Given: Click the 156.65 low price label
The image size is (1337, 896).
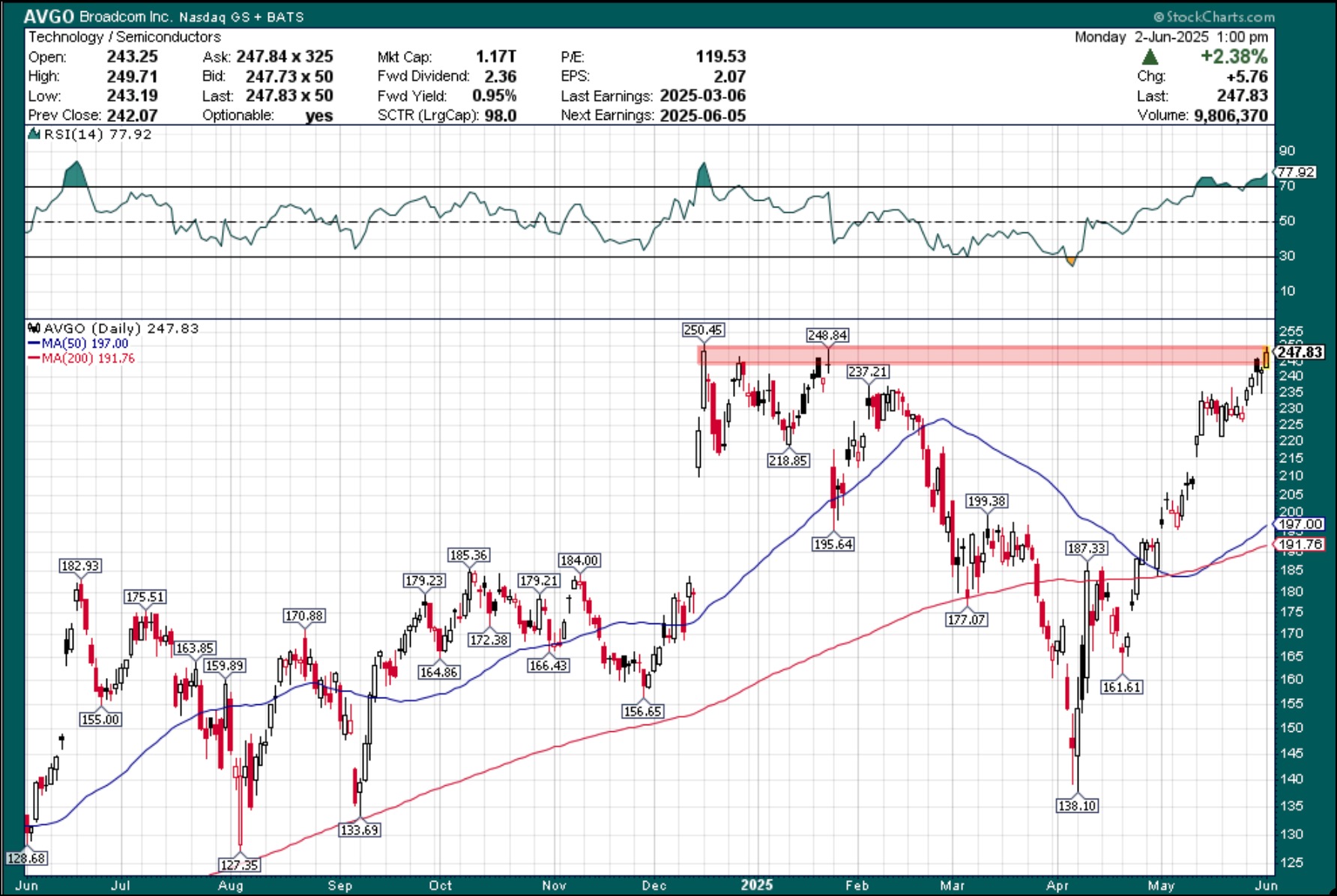Looking at the screenshot, I should click(643, 711).
